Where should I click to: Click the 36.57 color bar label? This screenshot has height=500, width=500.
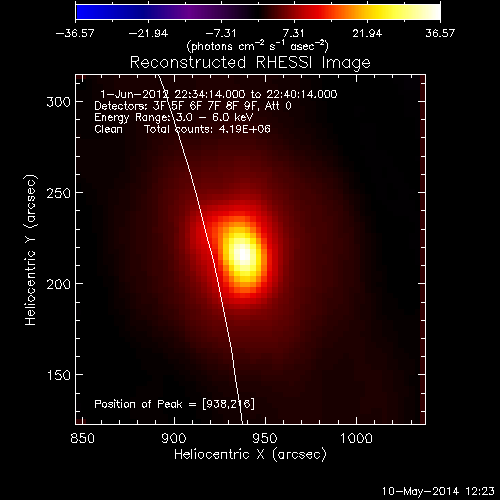(440, 33)
